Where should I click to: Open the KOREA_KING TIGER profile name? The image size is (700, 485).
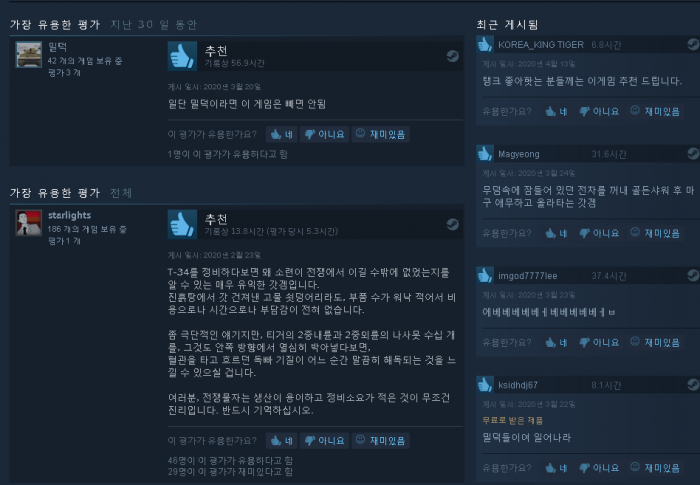[541, 45]
